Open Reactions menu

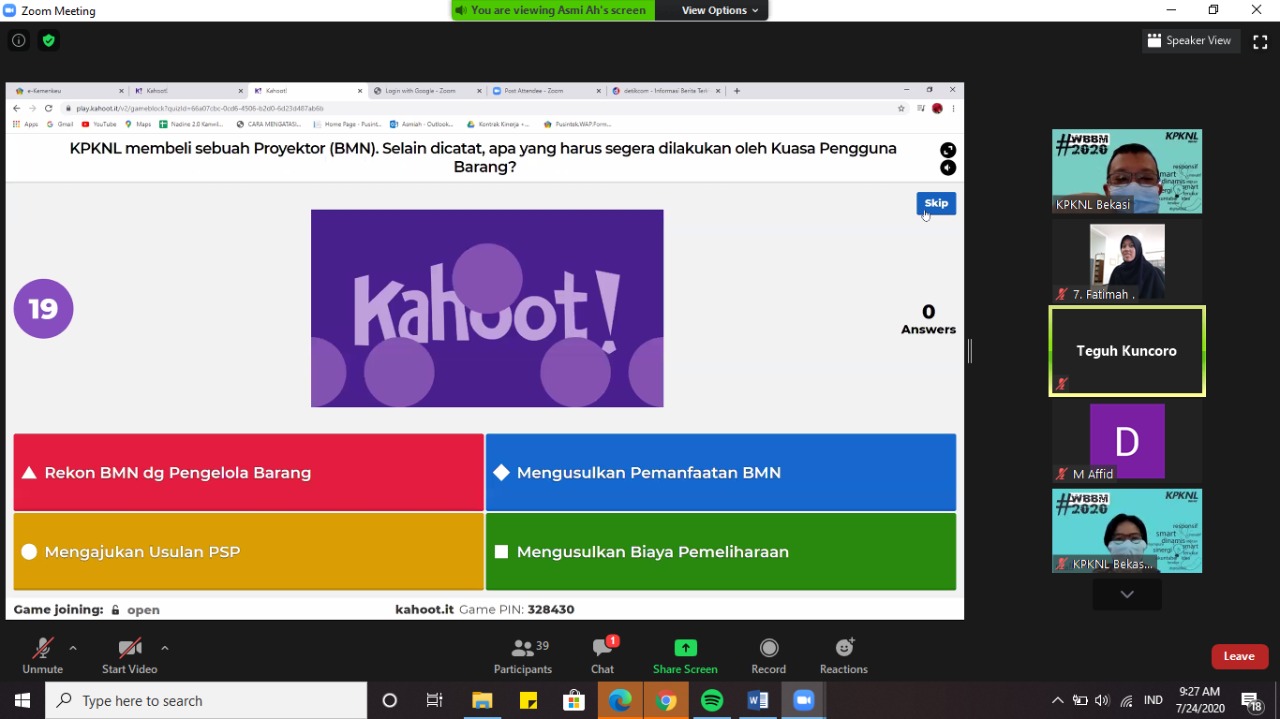[844, 656]
